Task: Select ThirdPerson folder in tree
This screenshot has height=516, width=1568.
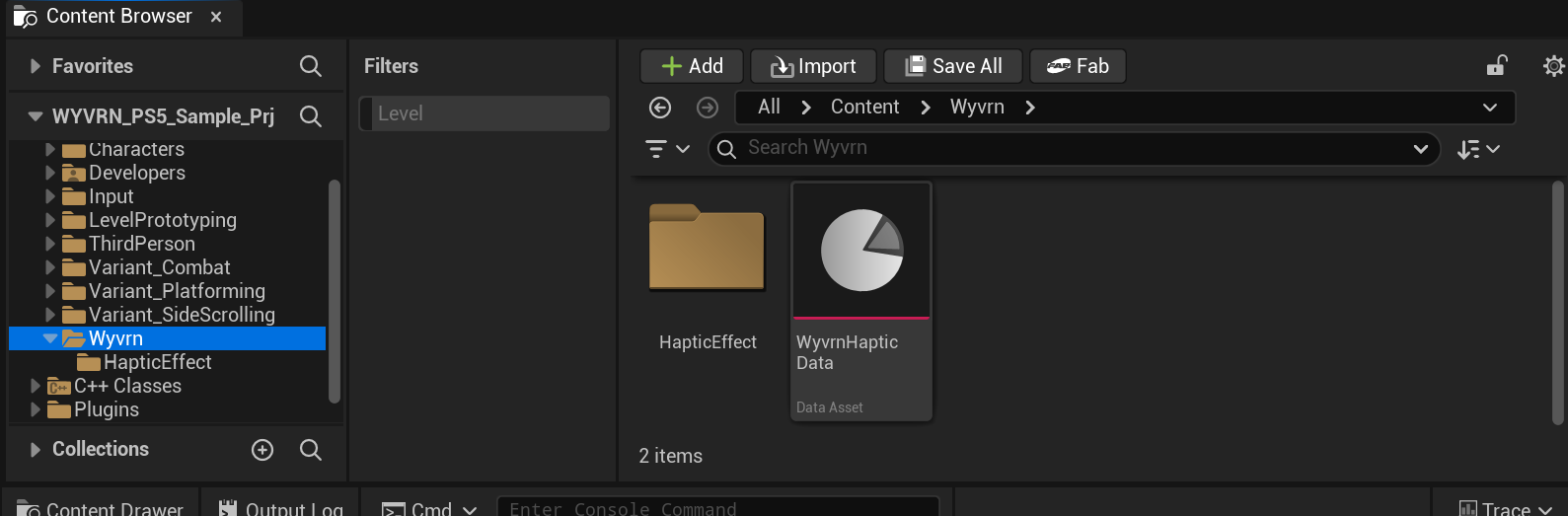Action: click(x=142, y=244)
